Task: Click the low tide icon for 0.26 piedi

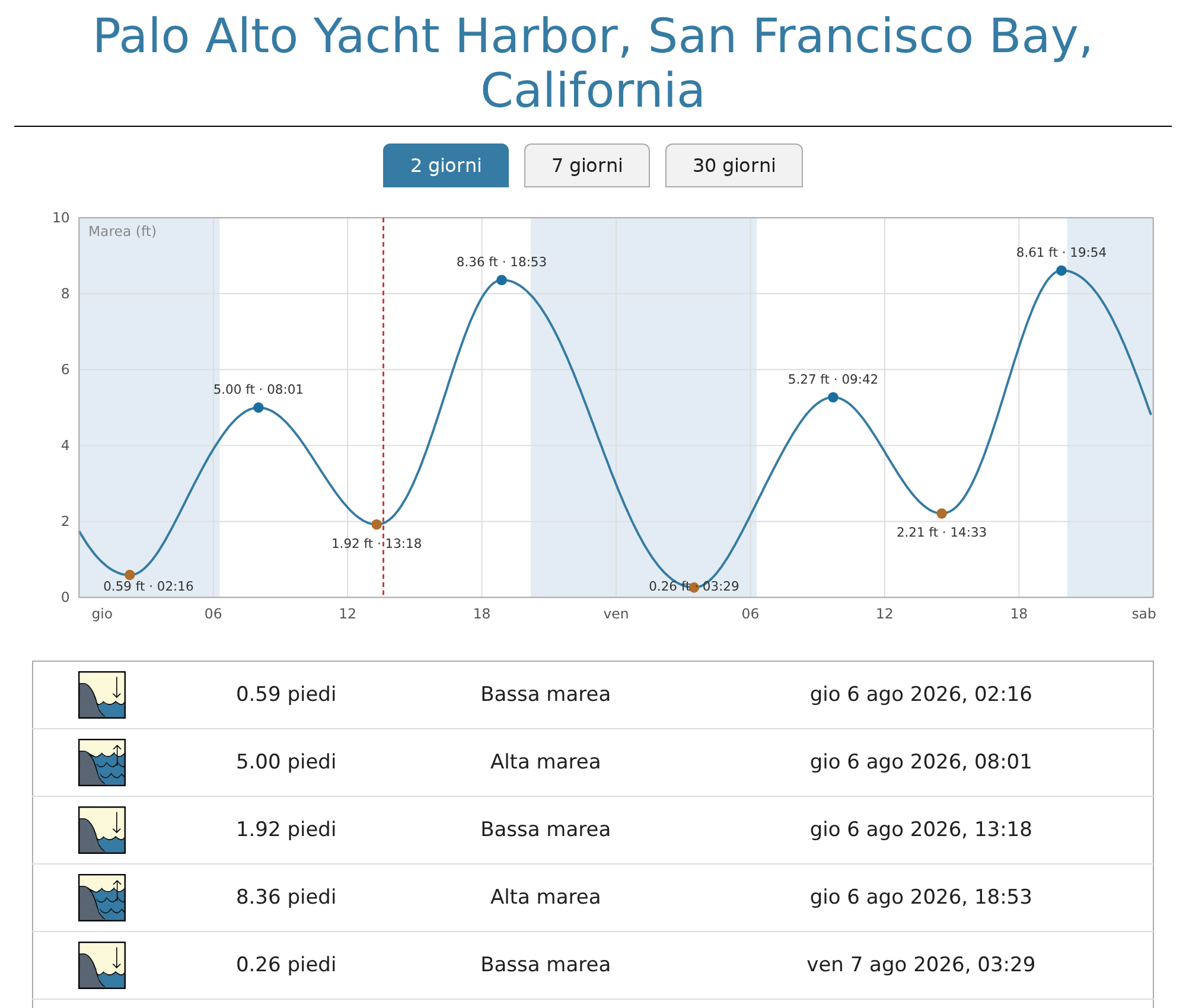Action: (102, 965)
